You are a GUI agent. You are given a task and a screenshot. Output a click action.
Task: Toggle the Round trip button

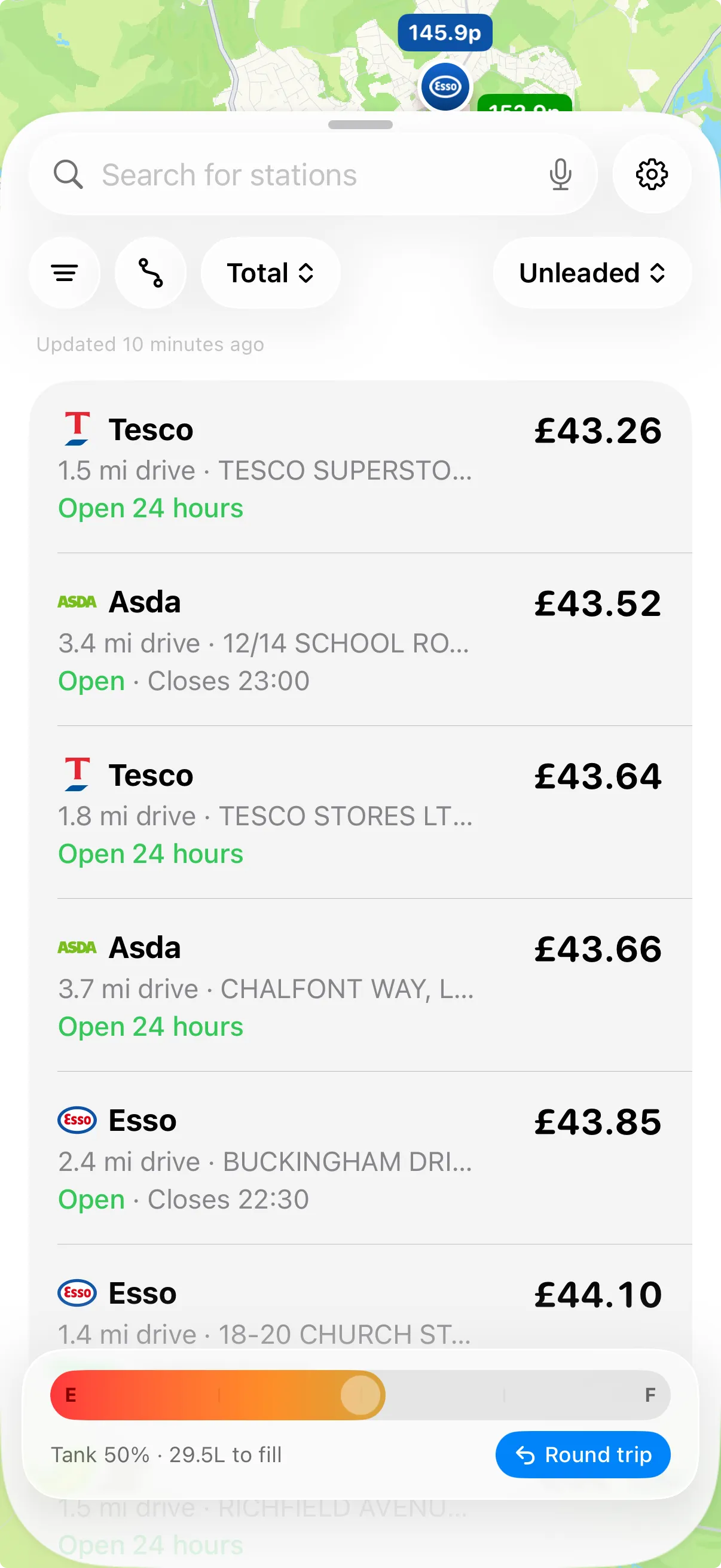pos(582,1454)
